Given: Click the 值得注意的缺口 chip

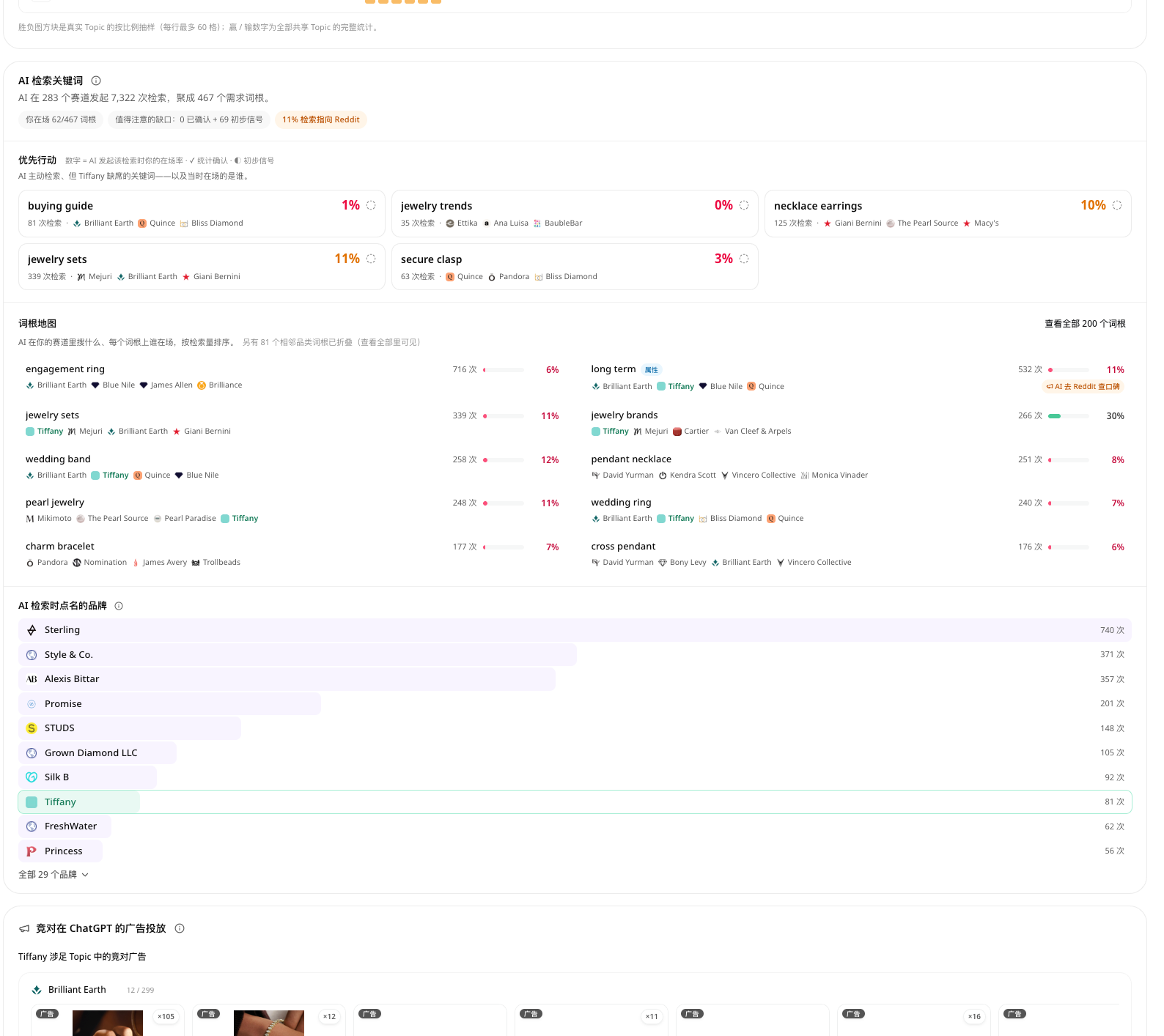Looking at the screenshot, I should (x=189, y=119).
